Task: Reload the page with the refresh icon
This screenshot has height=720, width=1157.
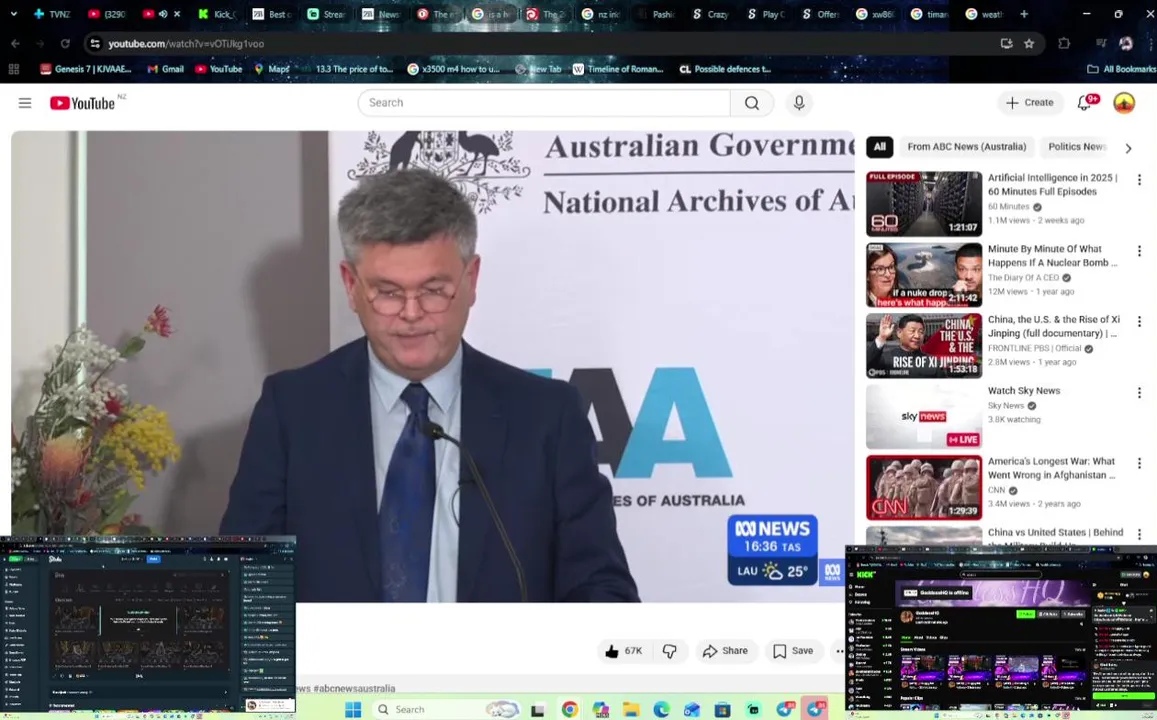Action: click(65, 44)
